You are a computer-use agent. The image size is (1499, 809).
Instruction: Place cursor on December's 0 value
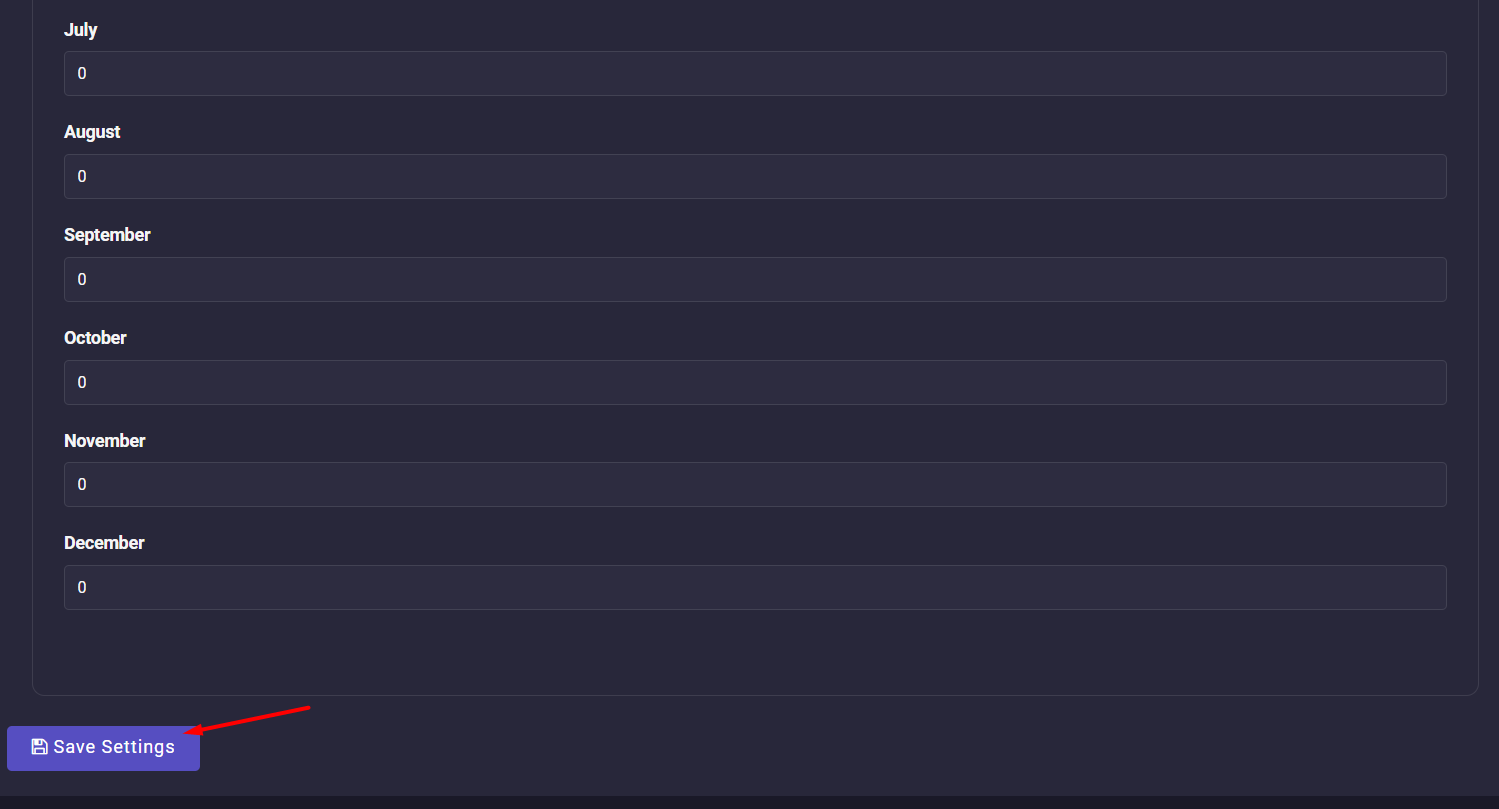coord(82,588)
